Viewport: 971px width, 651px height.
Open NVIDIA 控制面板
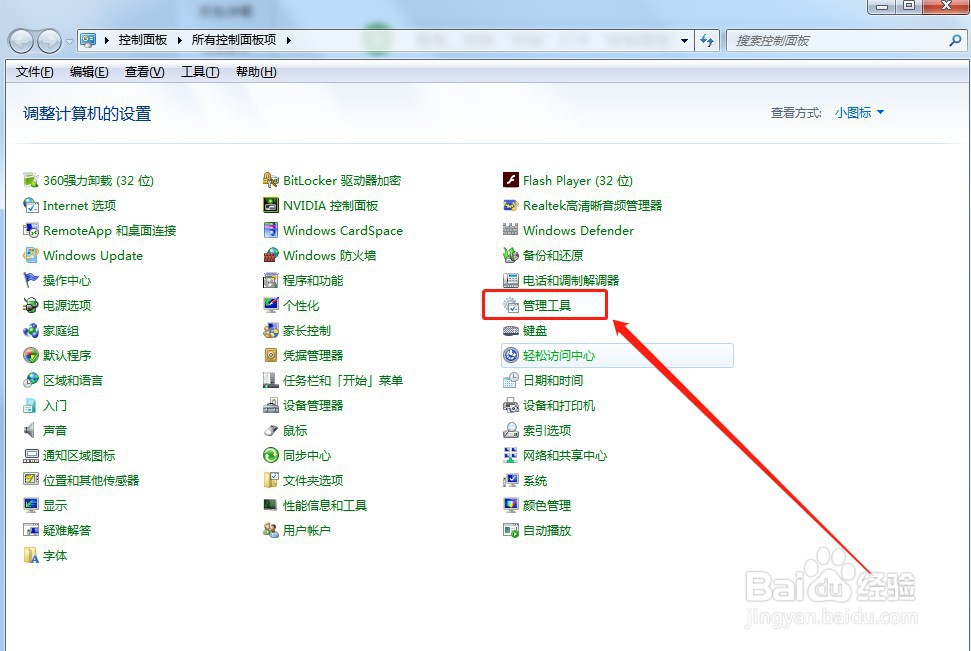tap(320, 205)
